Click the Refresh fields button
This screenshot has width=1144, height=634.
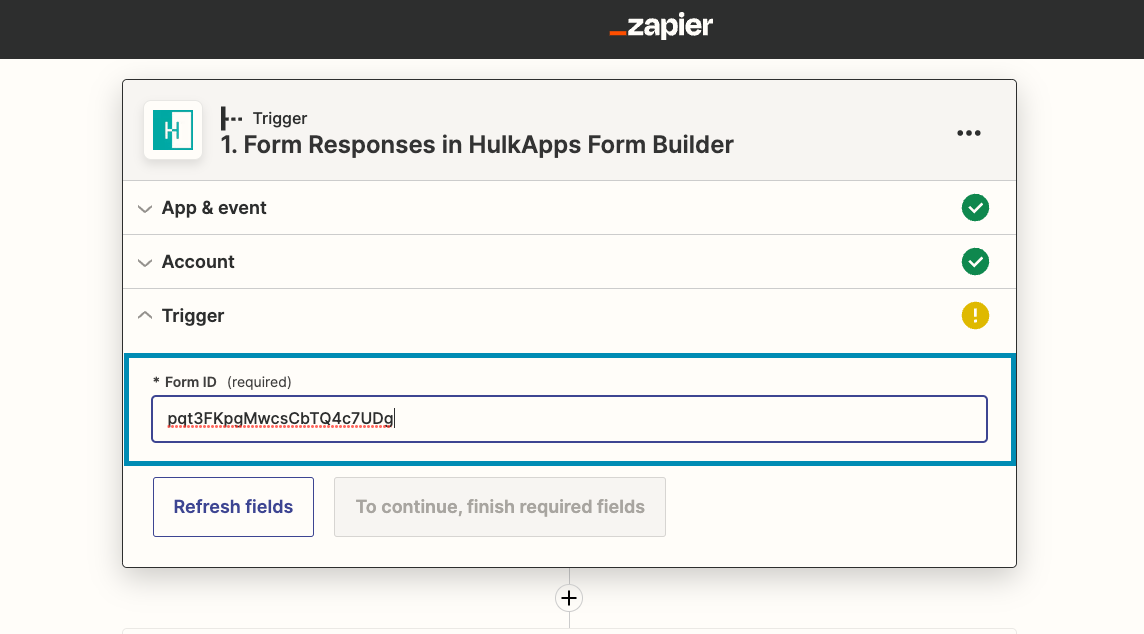tap(233, 507)
